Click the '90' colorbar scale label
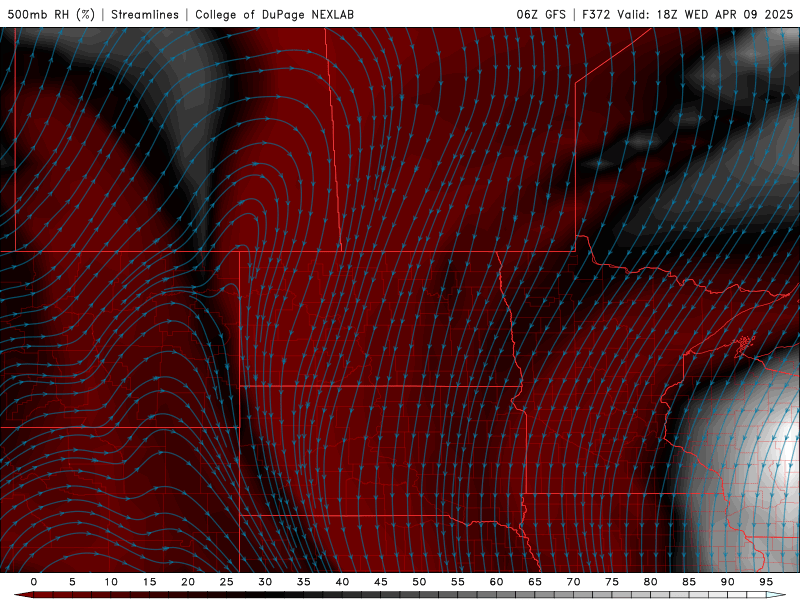800x600 pixels. coord(727,582)
